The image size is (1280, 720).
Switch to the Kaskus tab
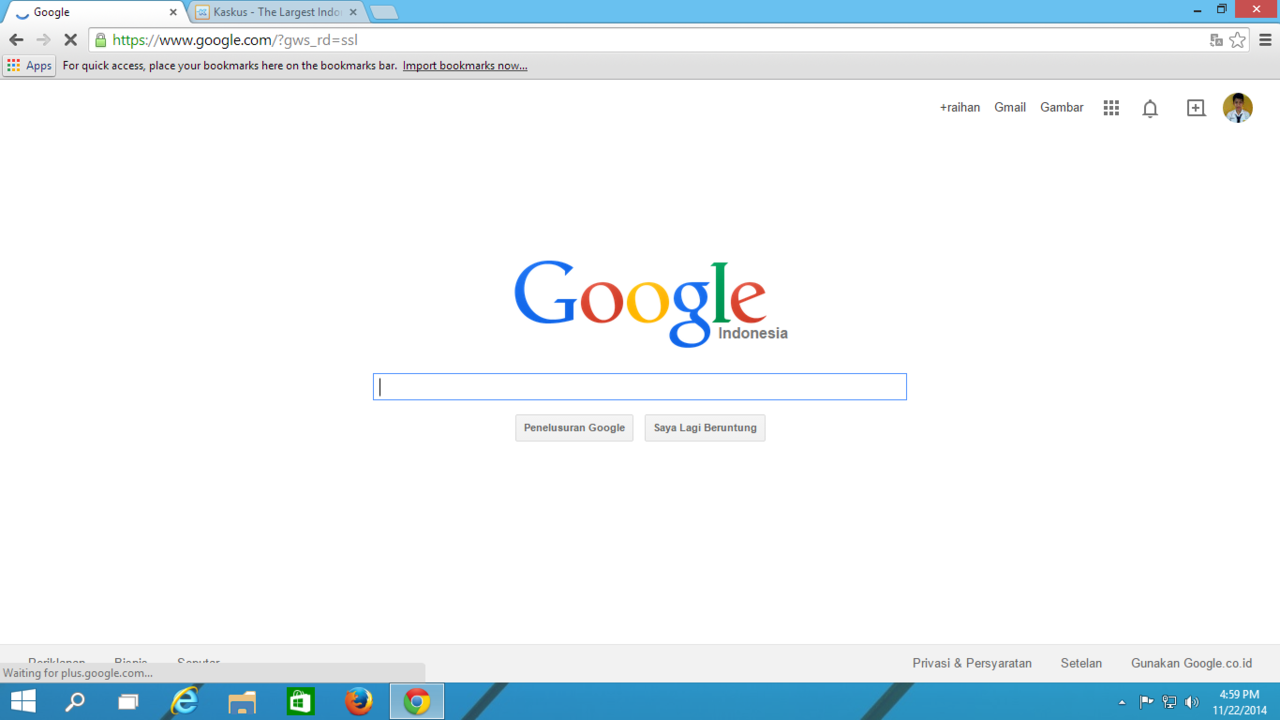tap(276, 12)
